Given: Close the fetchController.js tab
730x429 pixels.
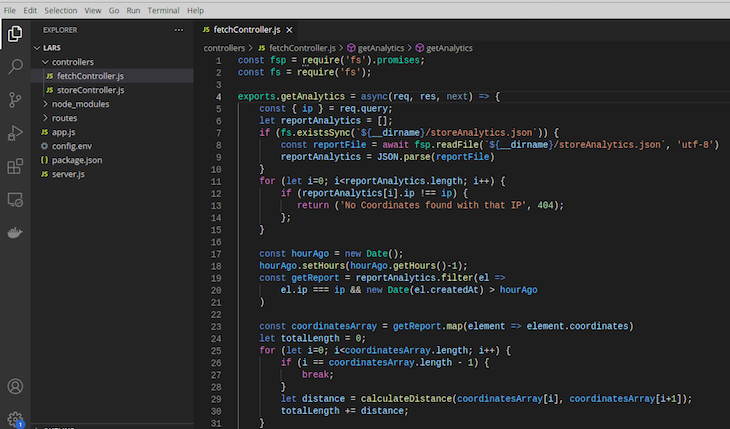Looking at the screenshot, I should pos(290,30).
